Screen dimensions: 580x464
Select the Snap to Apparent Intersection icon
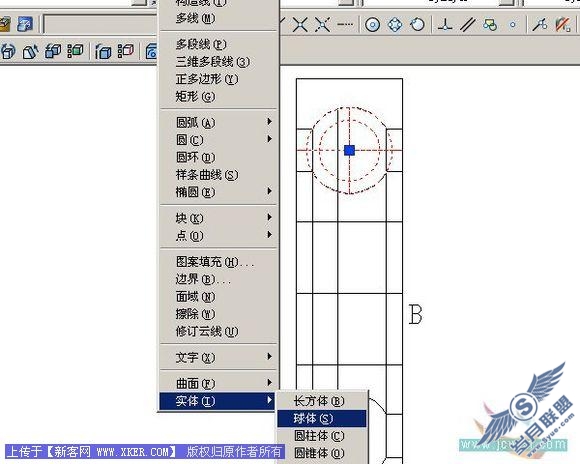coord(323,25)
